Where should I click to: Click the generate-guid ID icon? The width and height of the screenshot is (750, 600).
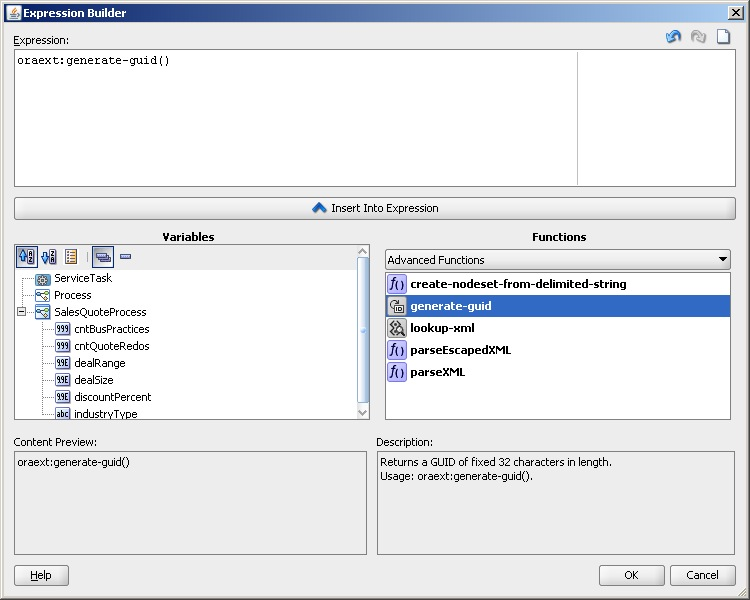397,306
